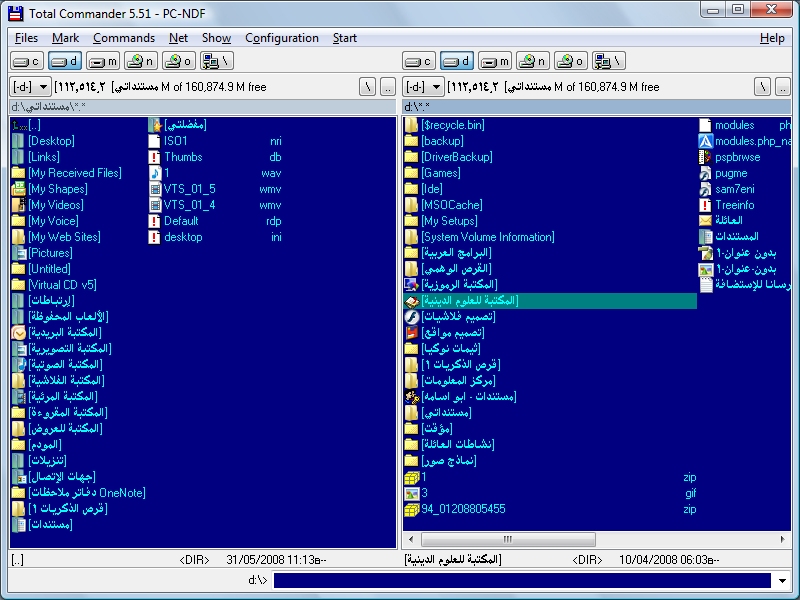Select the [My Shapes] folder icon
800x600 pixels.
pos(18,189)
